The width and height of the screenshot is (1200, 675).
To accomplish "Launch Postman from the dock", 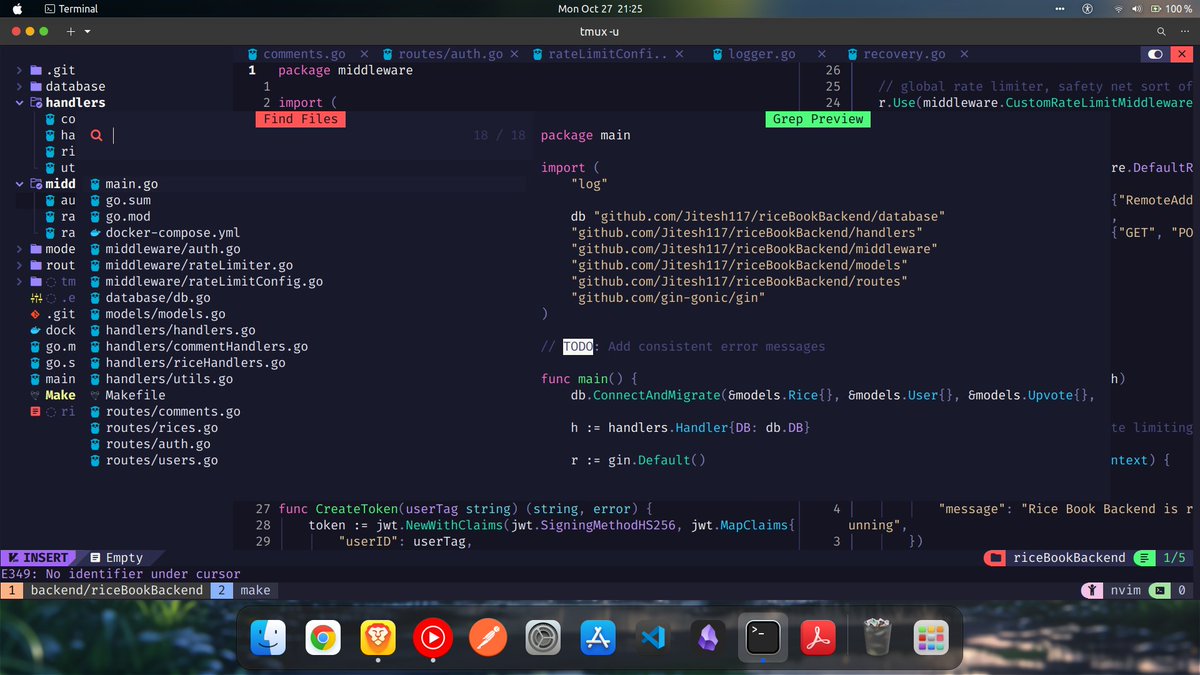I will click(x=488, y=636).
